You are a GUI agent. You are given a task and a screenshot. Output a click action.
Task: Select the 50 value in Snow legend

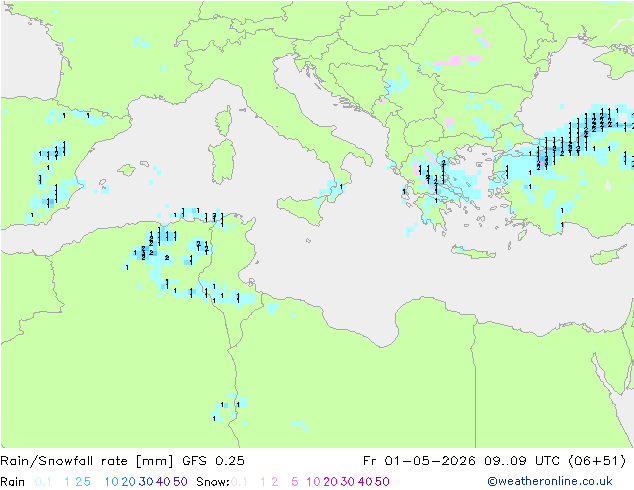[x=383, y=482]
